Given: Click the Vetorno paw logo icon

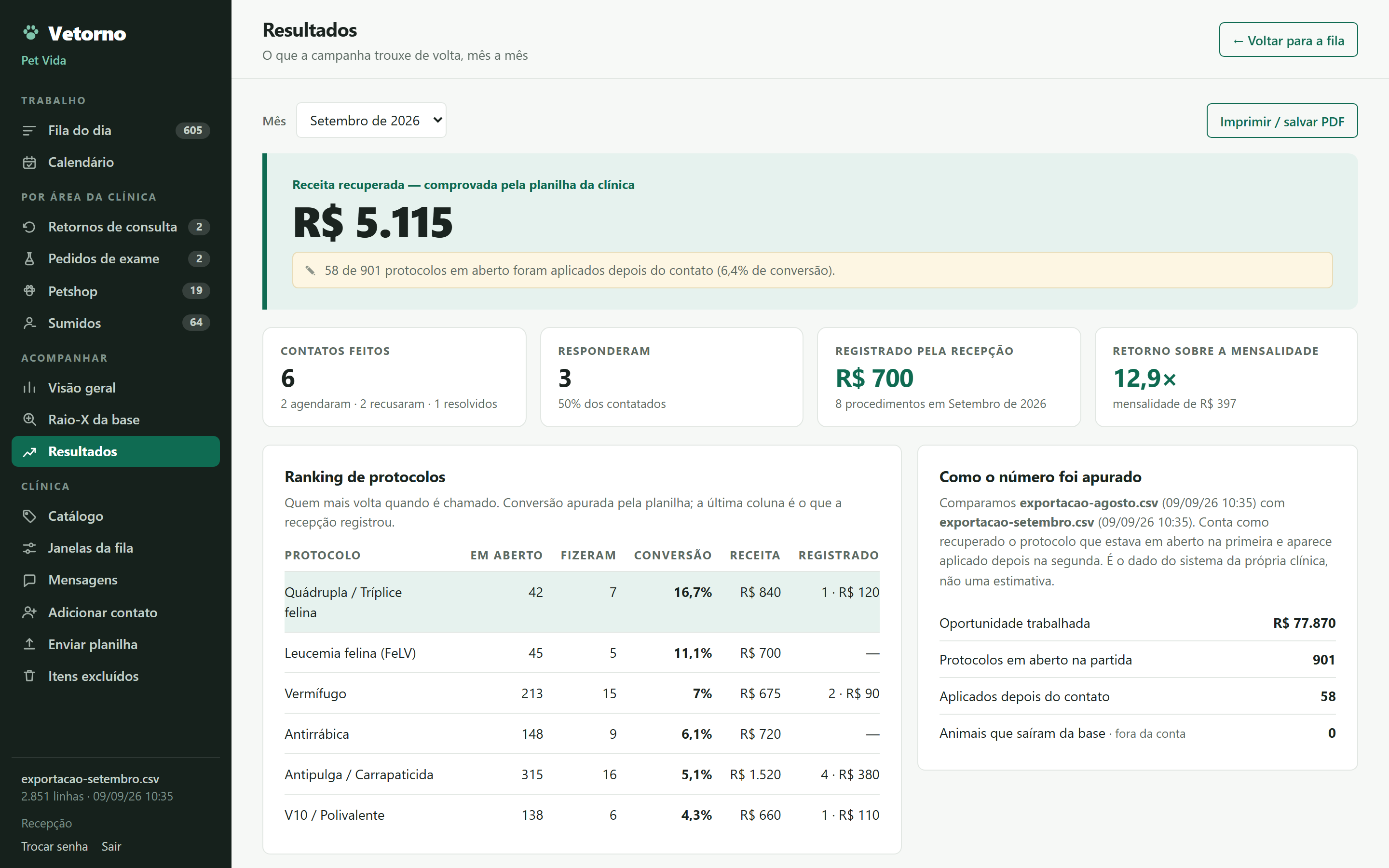Looking at the screenshot, I should coord(30,33).
